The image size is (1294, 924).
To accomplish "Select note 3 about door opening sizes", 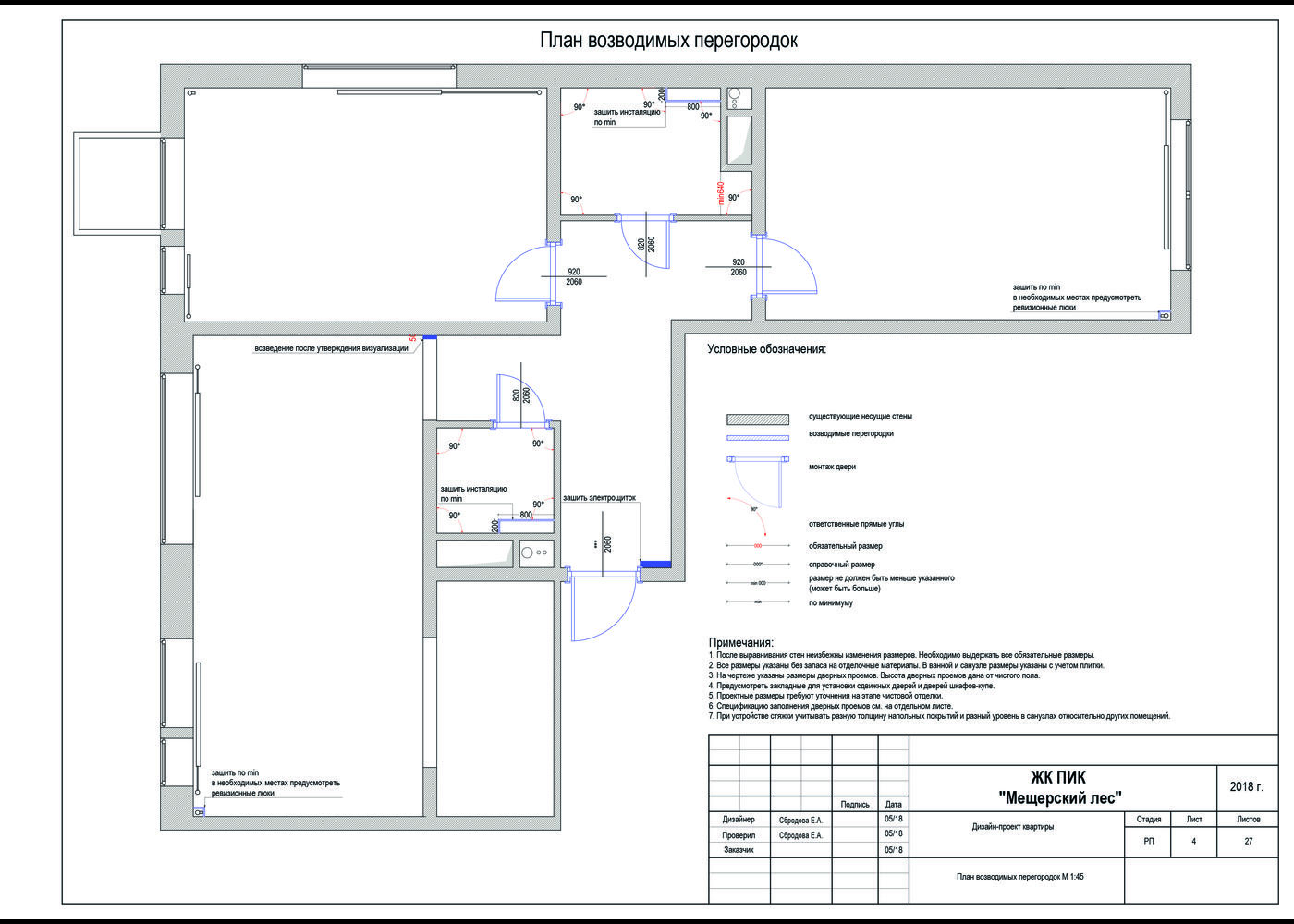I will [x=874, y=675].
